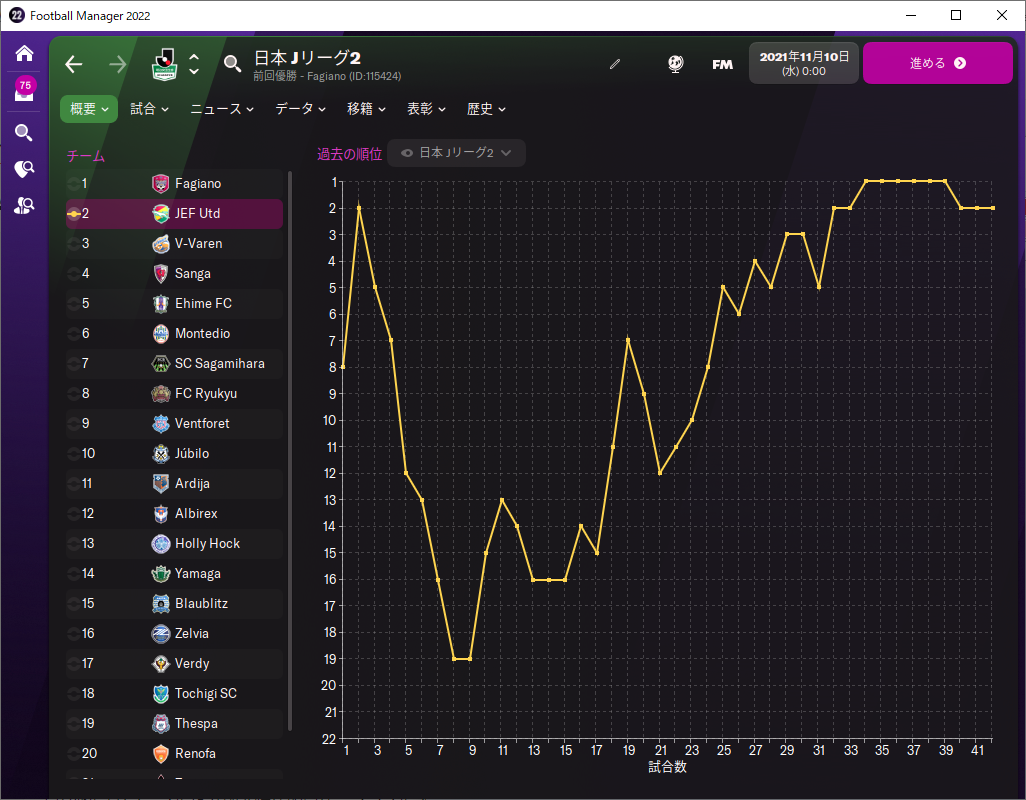Click the date 2021年11月10日 button

coord(804,63)
